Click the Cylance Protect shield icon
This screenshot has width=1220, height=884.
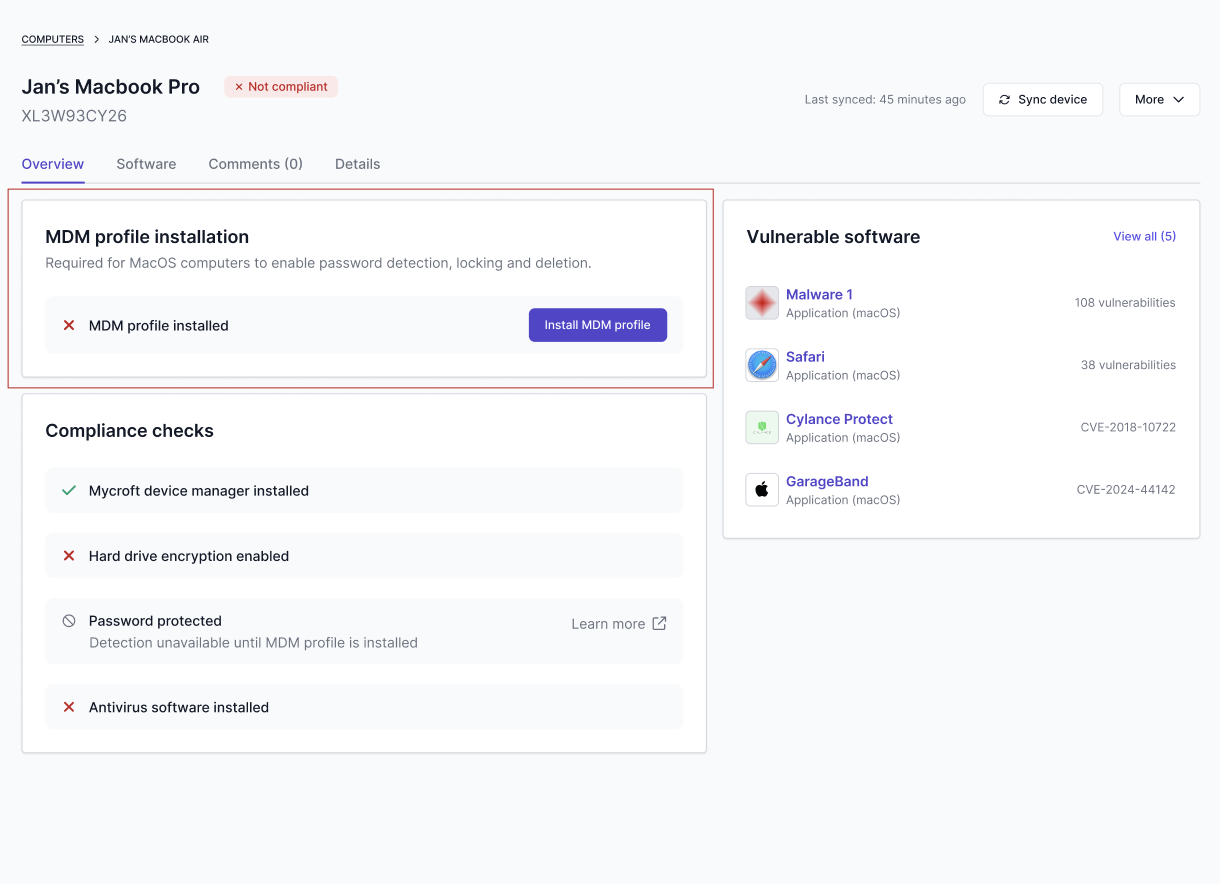coord(762,427)
